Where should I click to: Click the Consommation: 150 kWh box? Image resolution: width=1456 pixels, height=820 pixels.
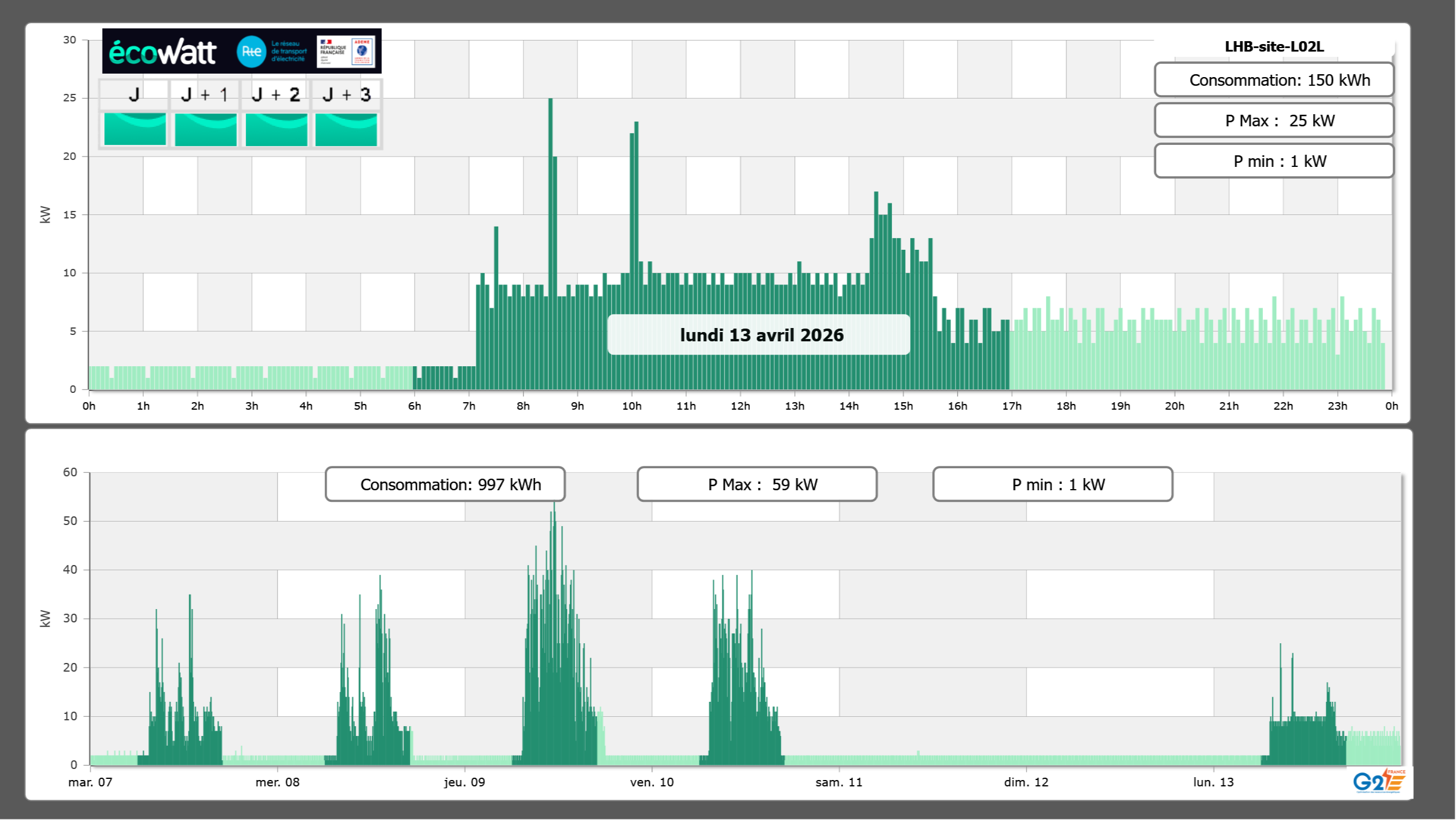tap(1273, 80)
